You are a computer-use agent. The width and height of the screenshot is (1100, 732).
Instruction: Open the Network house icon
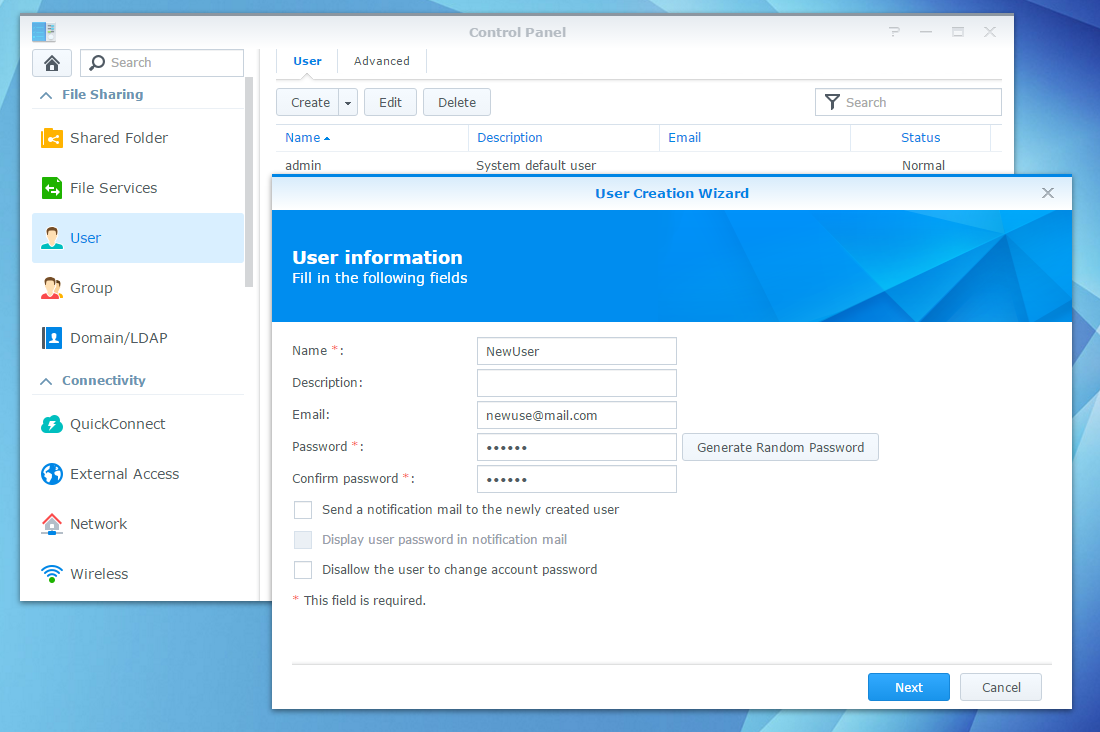[52, 524]
